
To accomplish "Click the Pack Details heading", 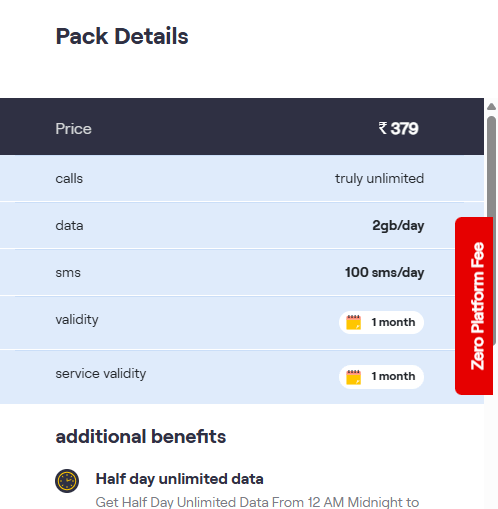I will click(x=122, y=36).
